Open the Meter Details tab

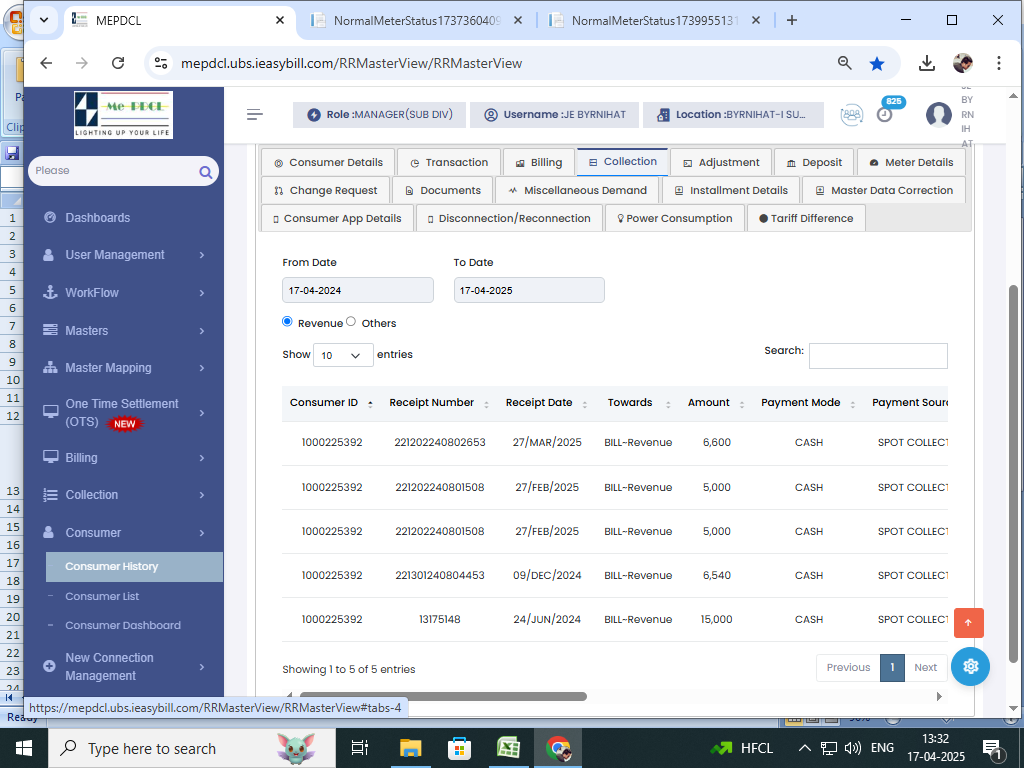tap(911, 163)
